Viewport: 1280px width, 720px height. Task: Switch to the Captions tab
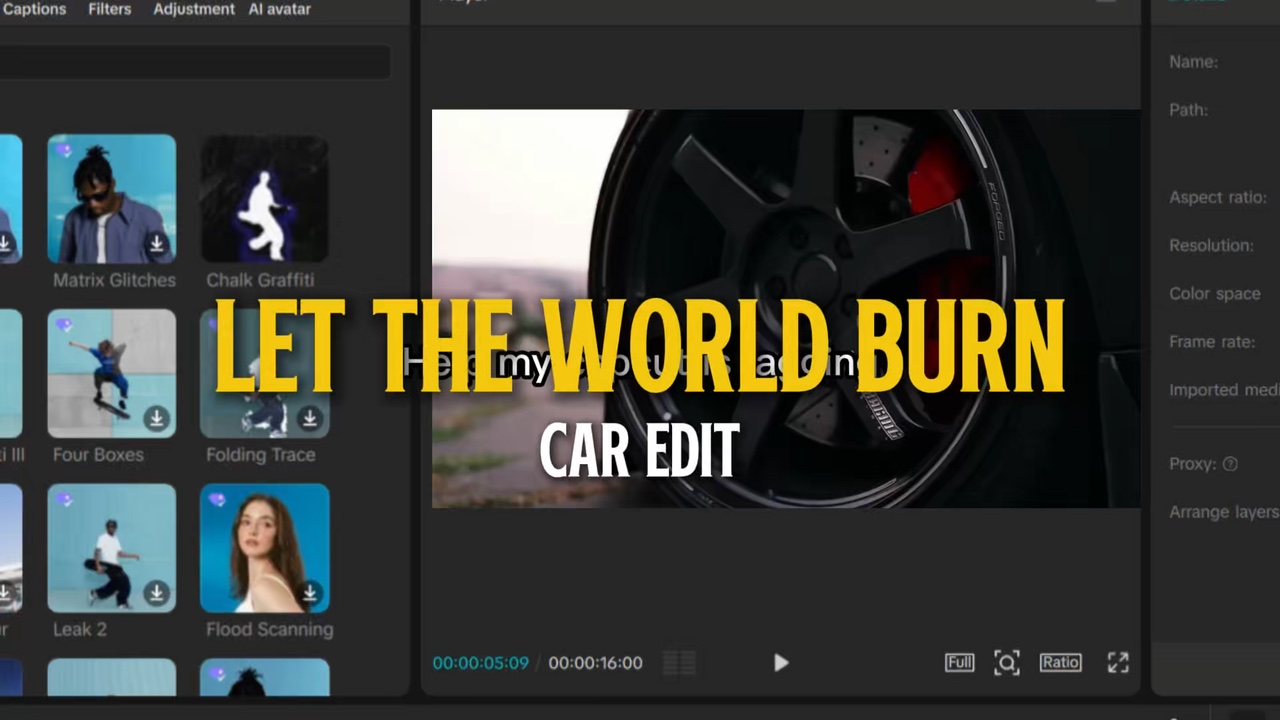tap(34, 9)
